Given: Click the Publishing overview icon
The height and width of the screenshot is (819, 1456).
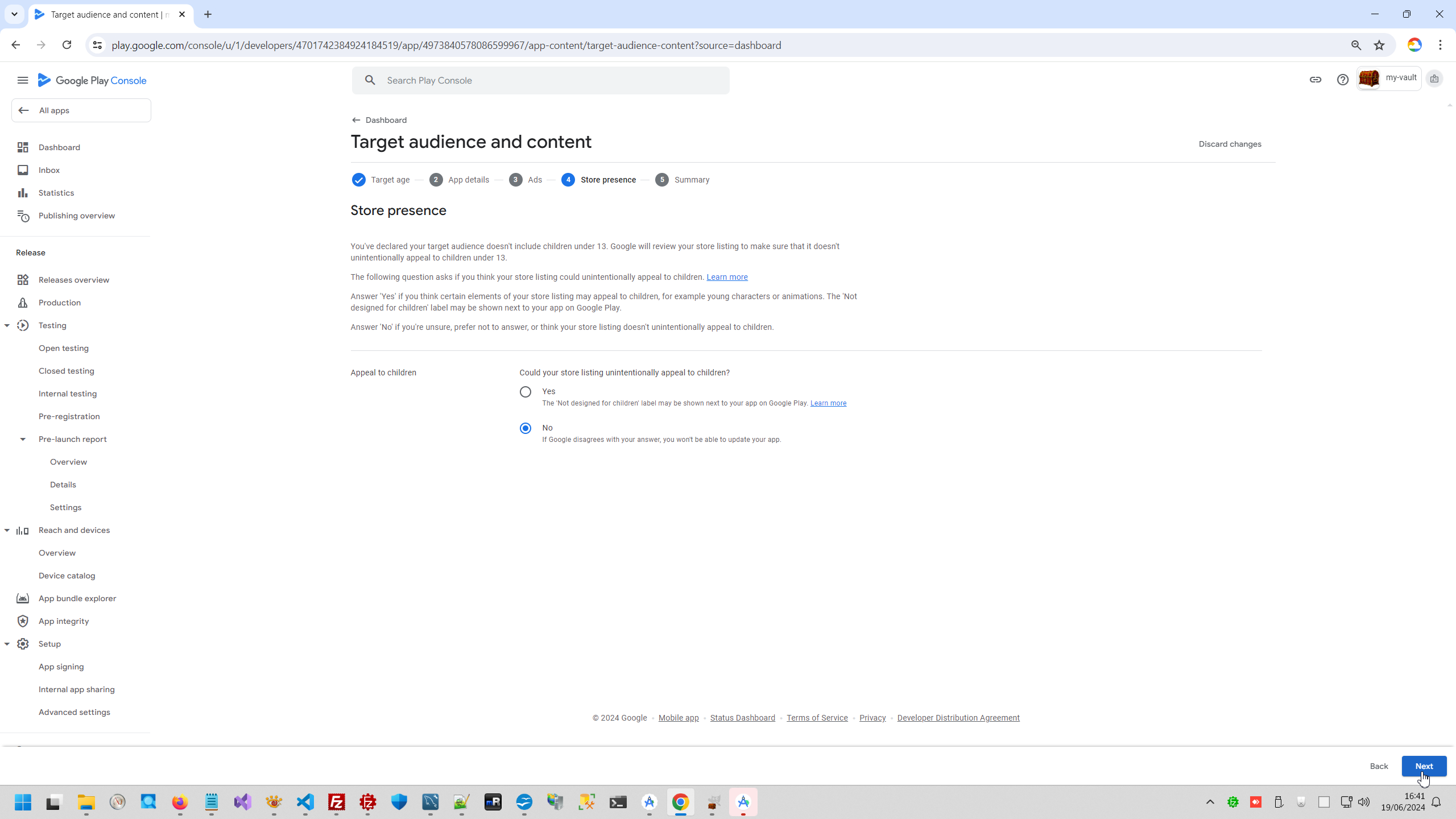Looking at the screenshot, I should (x=23, y=216).
